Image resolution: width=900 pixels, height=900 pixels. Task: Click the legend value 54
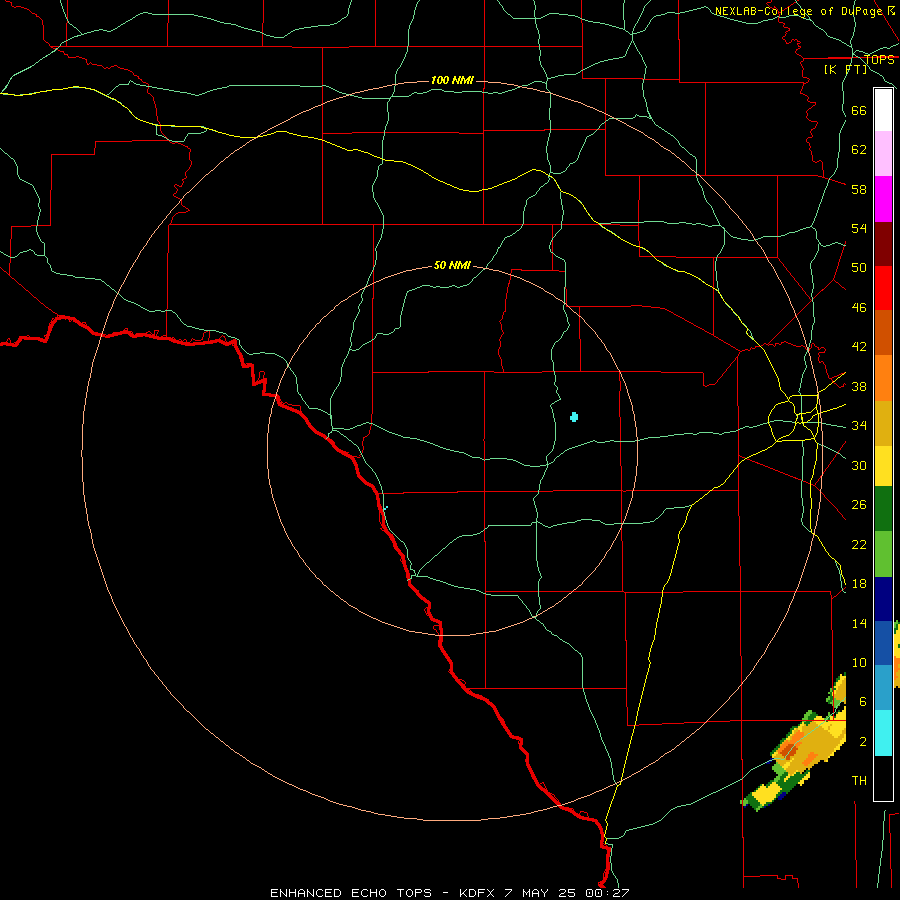point(859,228)
